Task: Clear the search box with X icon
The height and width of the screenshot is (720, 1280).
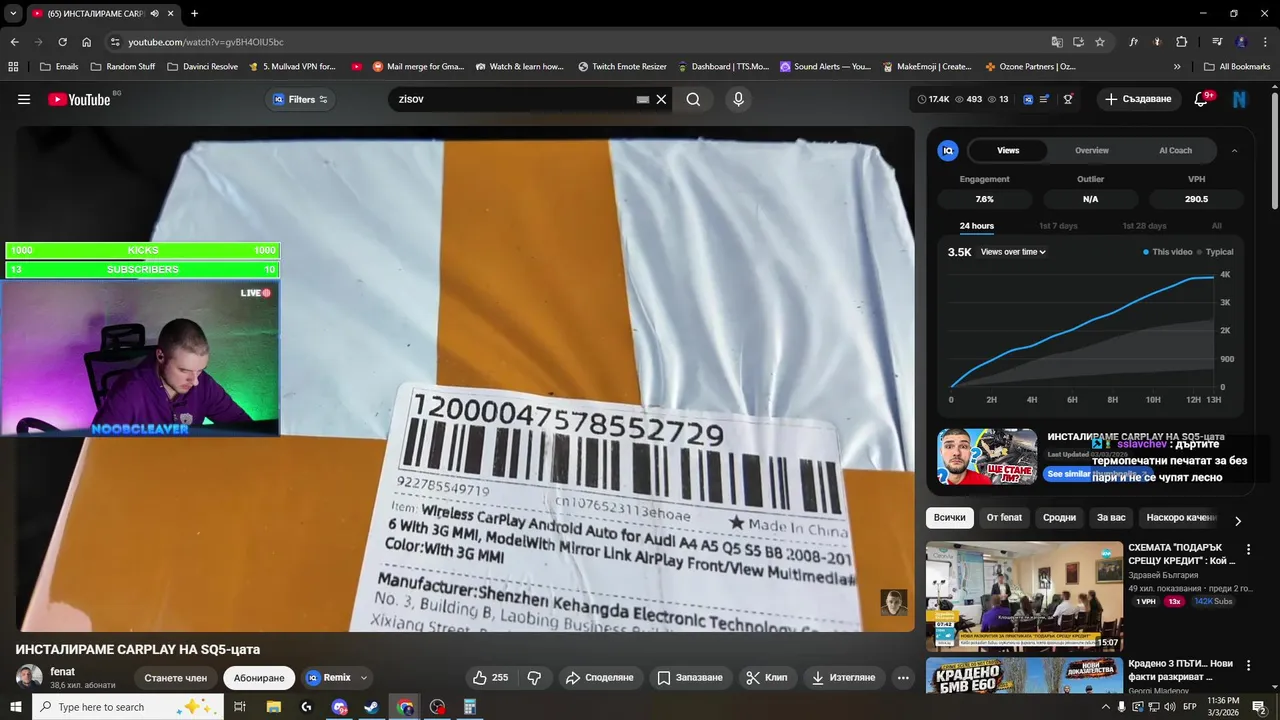Action: (x=661, y=99)
